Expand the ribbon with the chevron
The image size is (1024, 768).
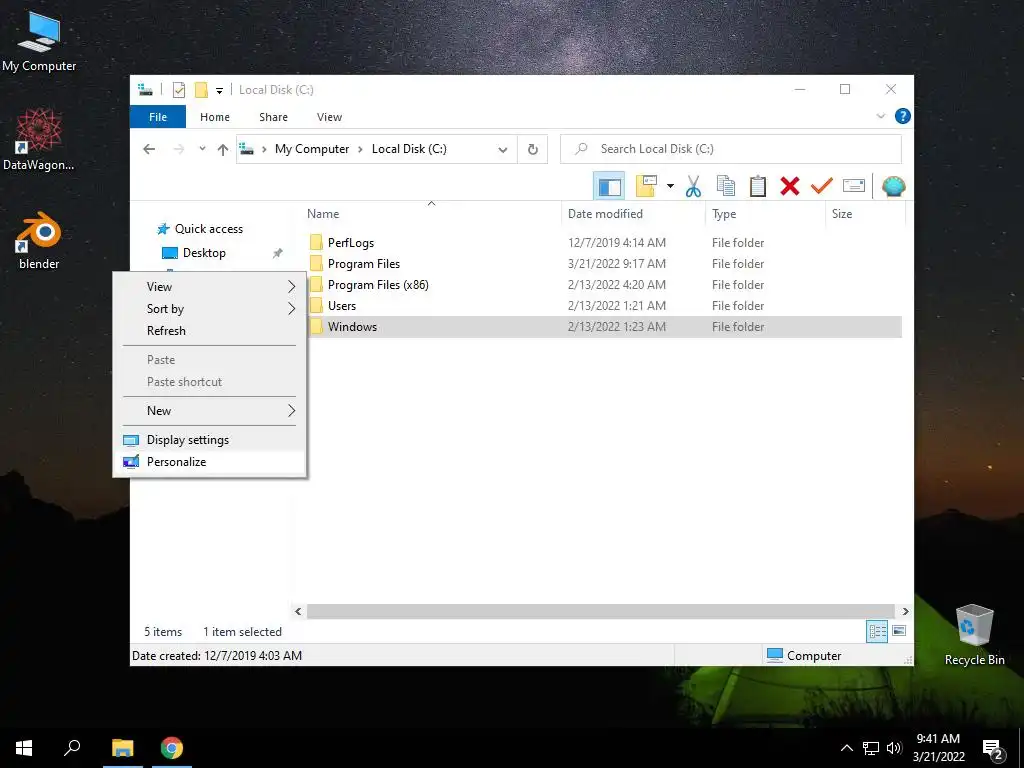[x=880, y=116]
